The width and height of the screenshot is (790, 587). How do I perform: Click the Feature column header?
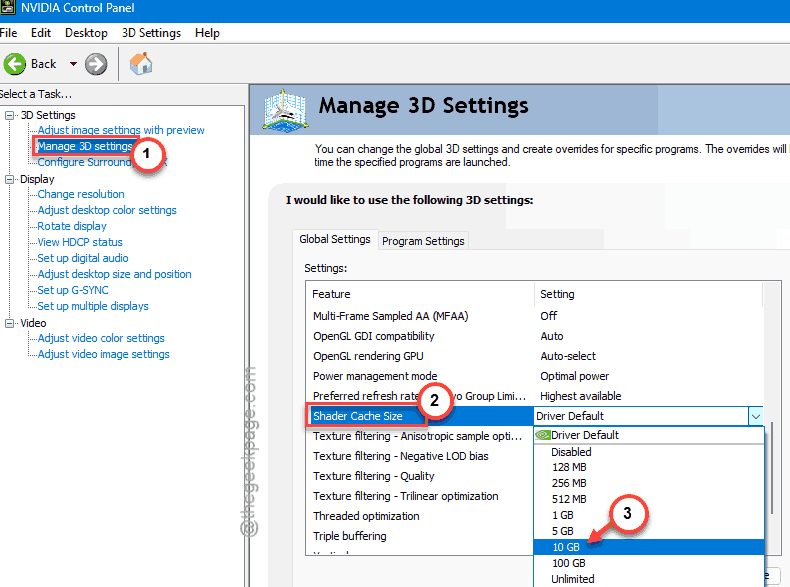tap(419, 294)
